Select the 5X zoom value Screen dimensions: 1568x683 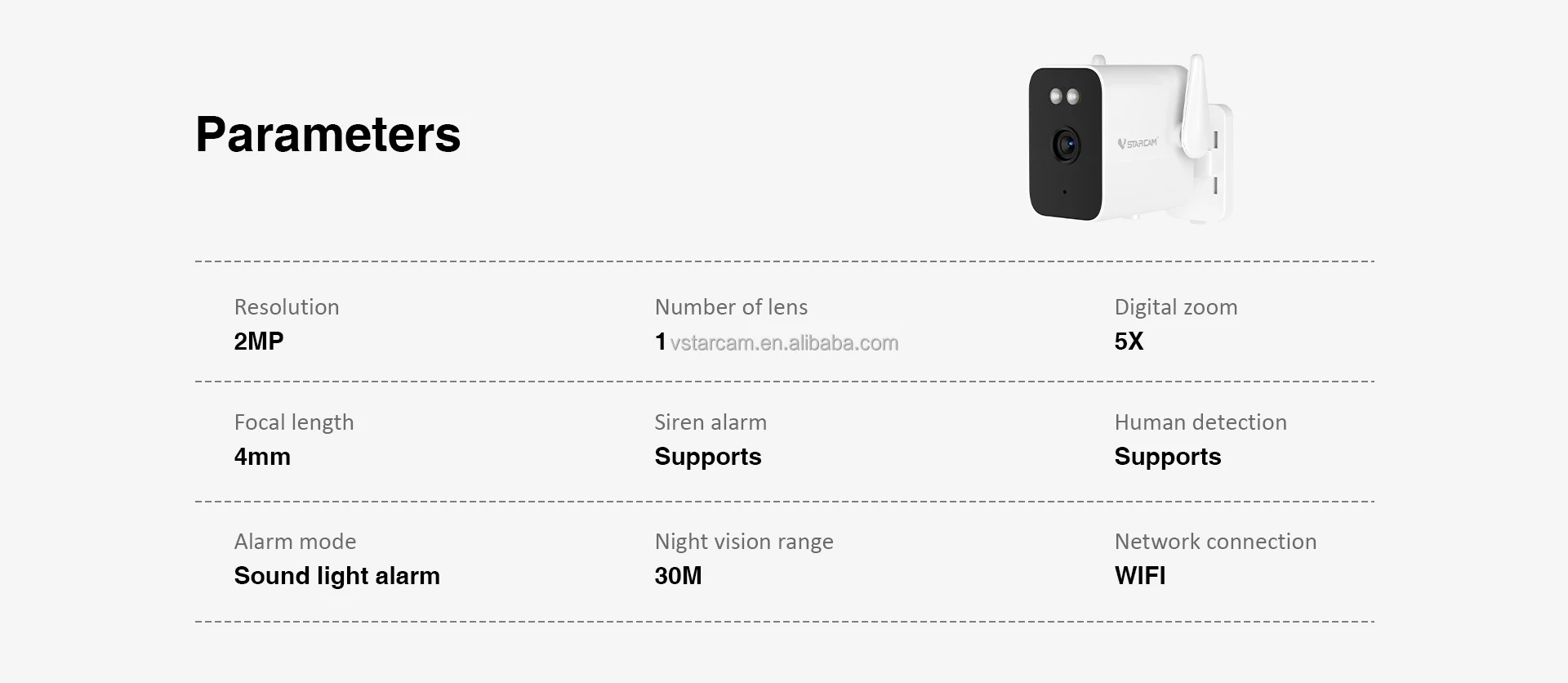click(1129, 341)
